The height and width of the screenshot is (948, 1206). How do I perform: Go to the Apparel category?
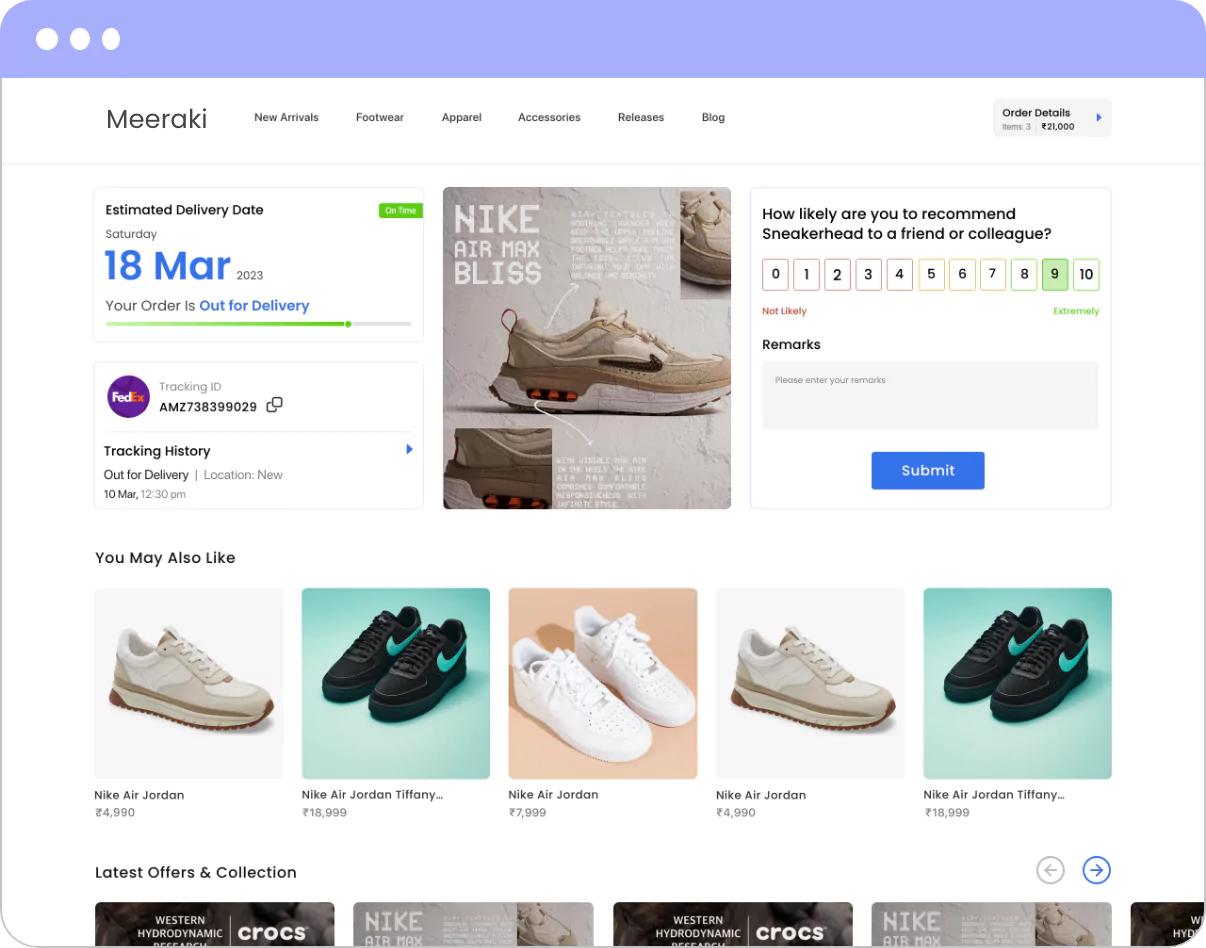click(x=462, y=118)
